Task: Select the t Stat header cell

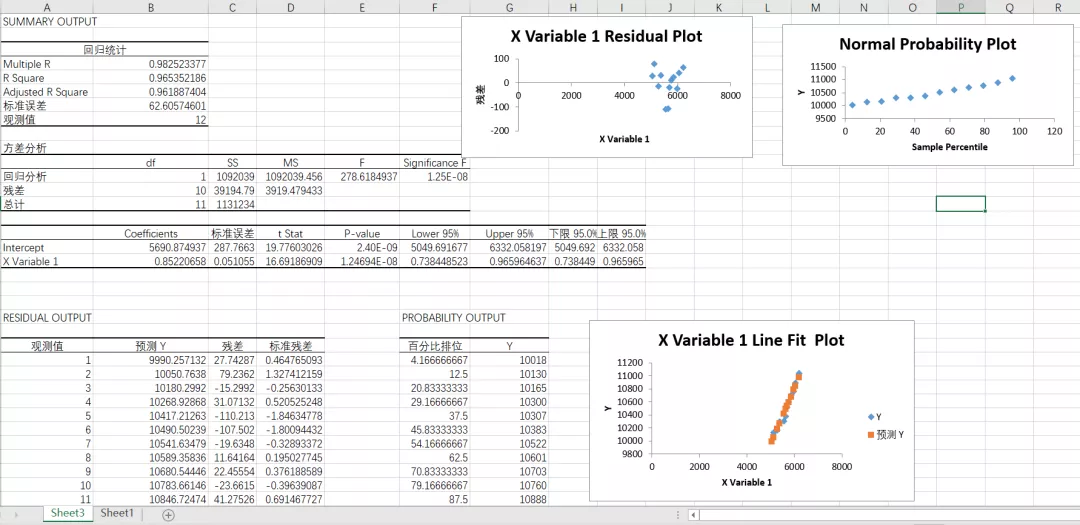Action: tap(290, 234)
